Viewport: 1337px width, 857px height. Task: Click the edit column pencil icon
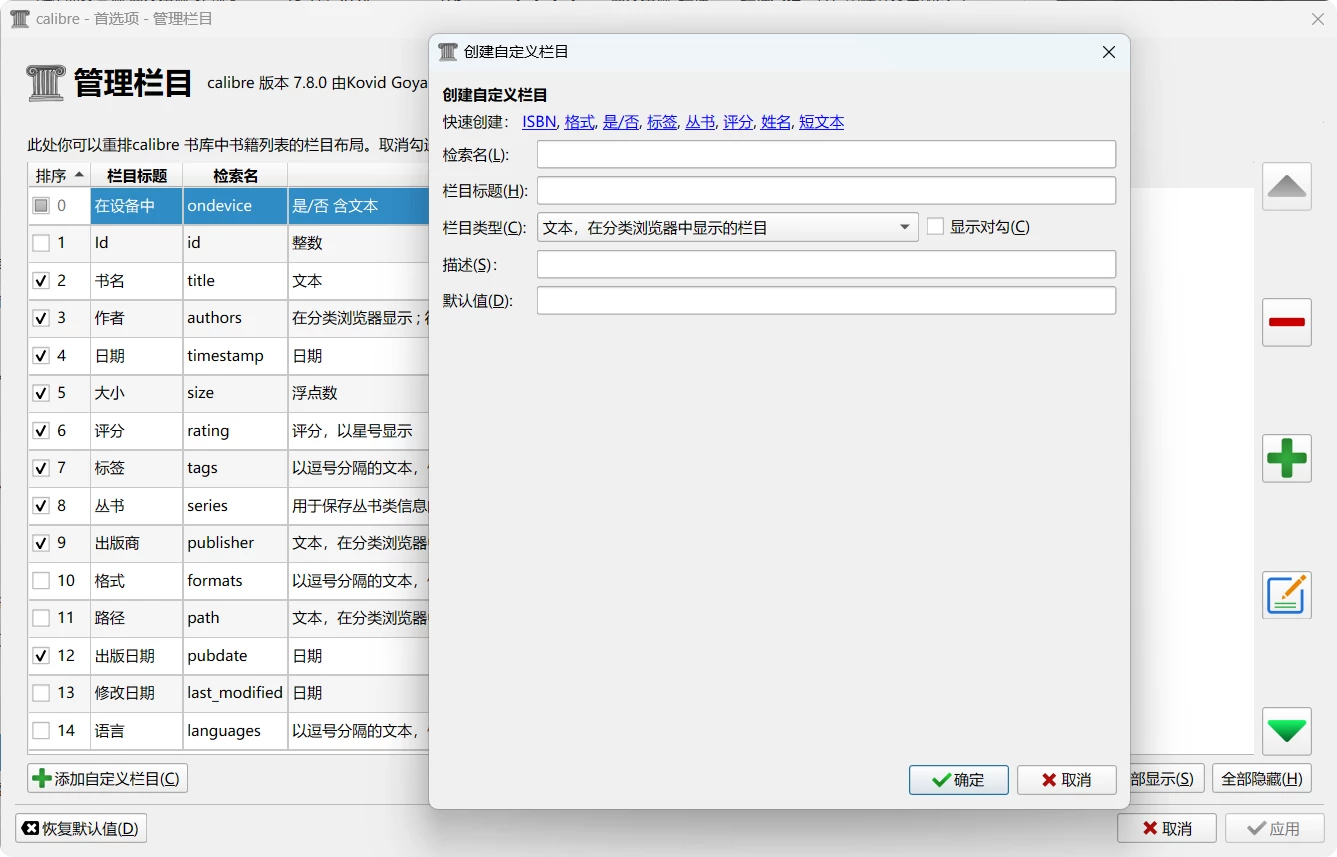tap(1286, 594)
